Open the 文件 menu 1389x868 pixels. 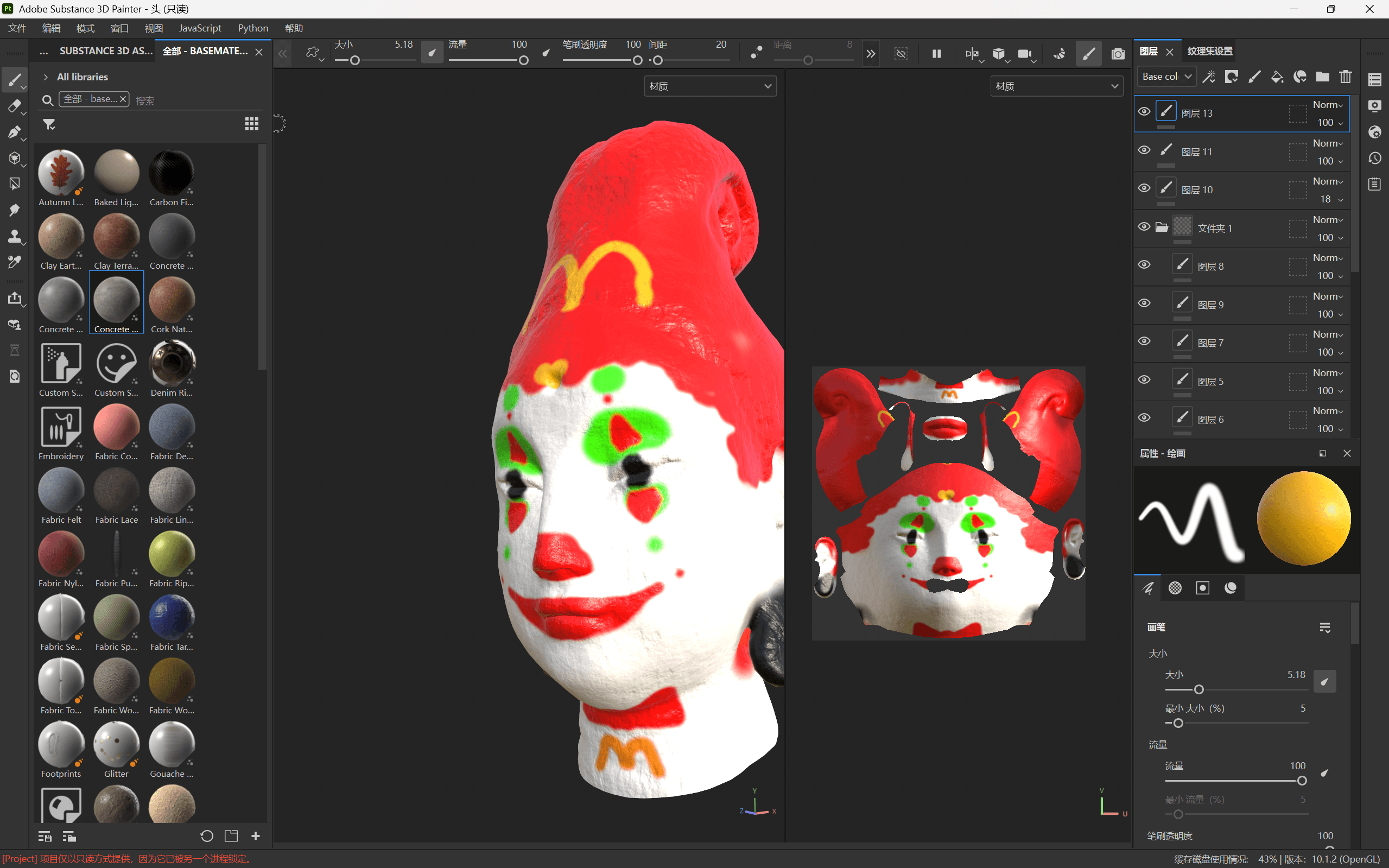click(x=17, y=28)
